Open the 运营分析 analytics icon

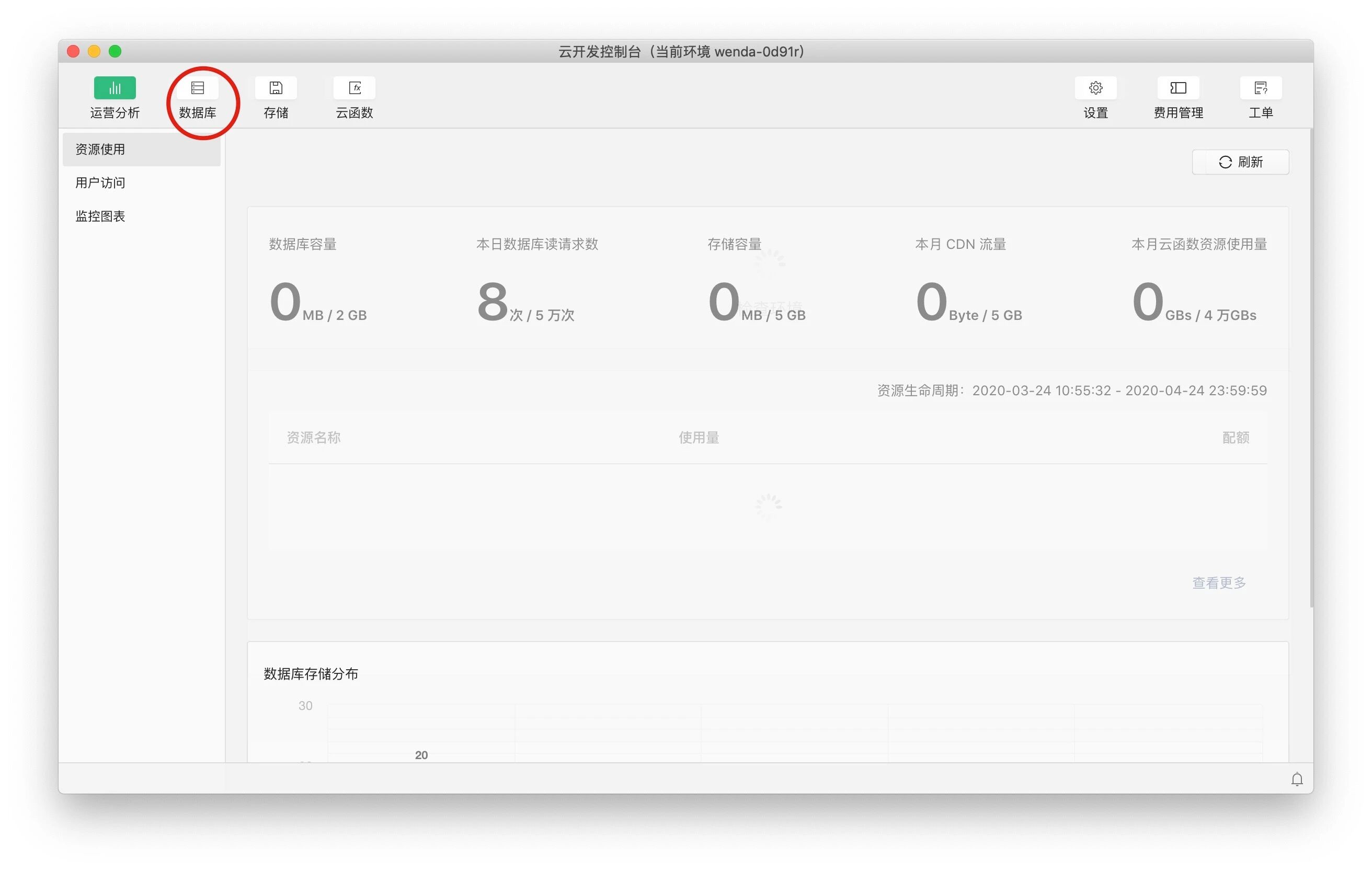(x=115, y=88)
